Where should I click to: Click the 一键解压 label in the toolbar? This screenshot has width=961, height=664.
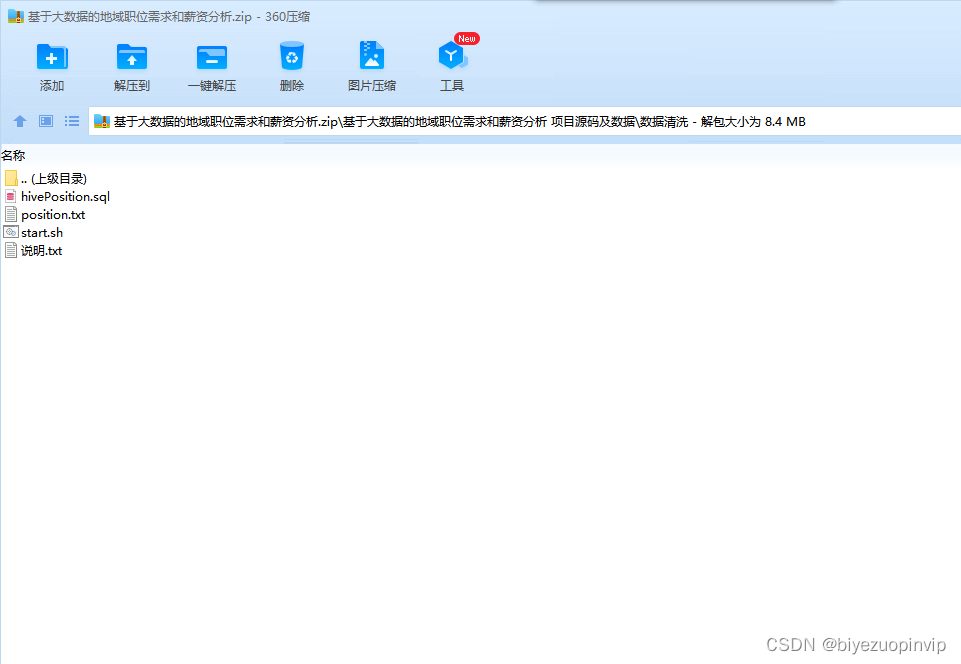[x=212, y=86]
